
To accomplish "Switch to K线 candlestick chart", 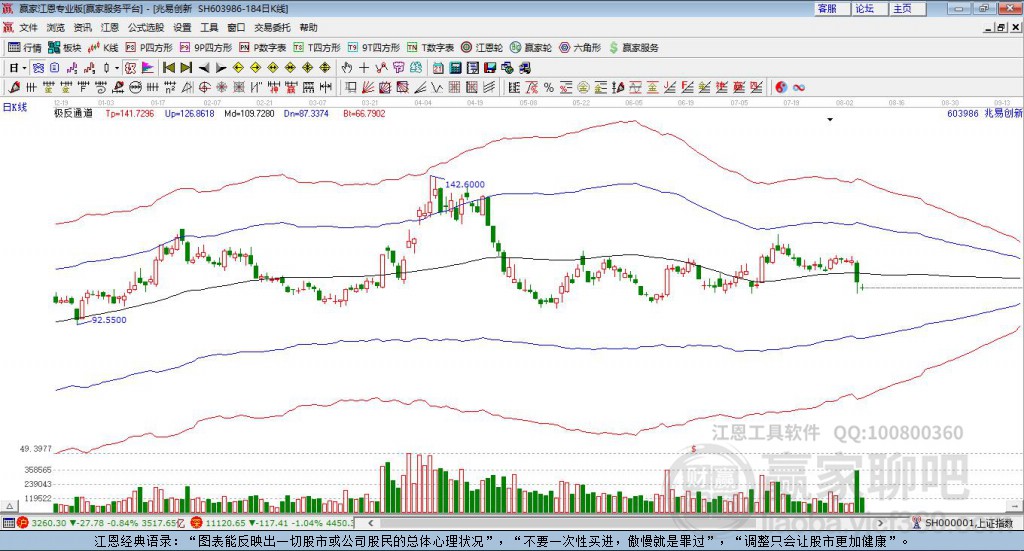I will 105,47.
